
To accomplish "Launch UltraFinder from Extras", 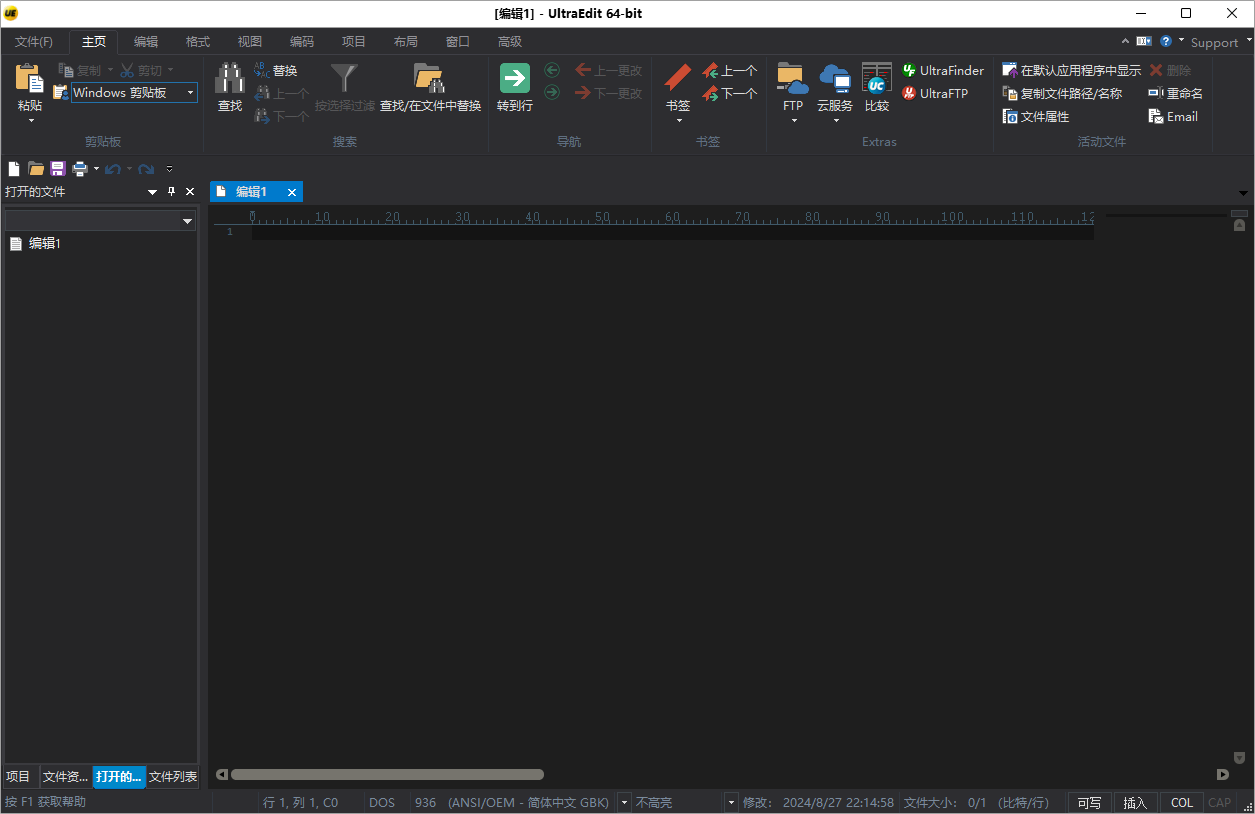I will pos(943,71).
